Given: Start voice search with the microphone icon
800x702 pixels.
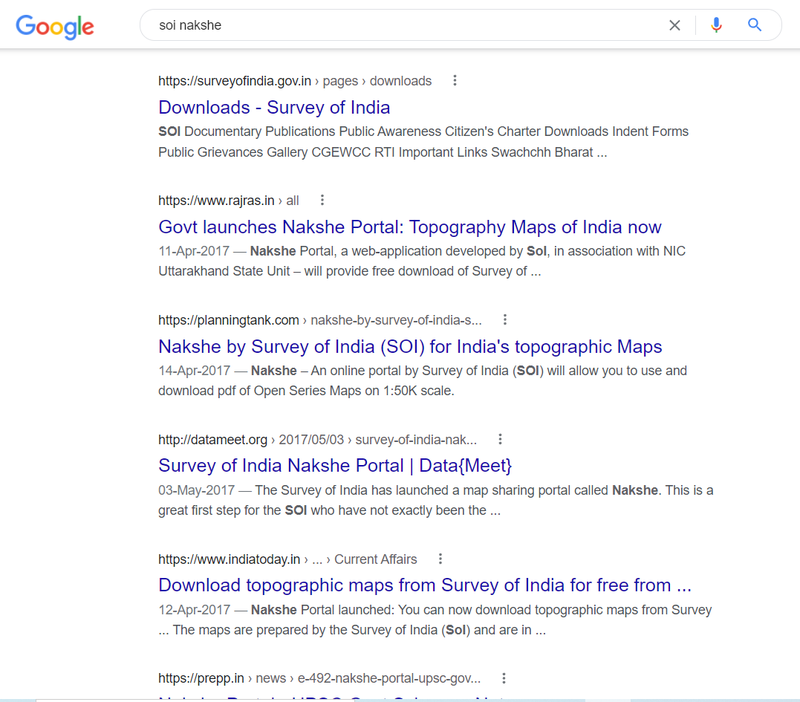Looking at the screenshot, I should [716, 25].
